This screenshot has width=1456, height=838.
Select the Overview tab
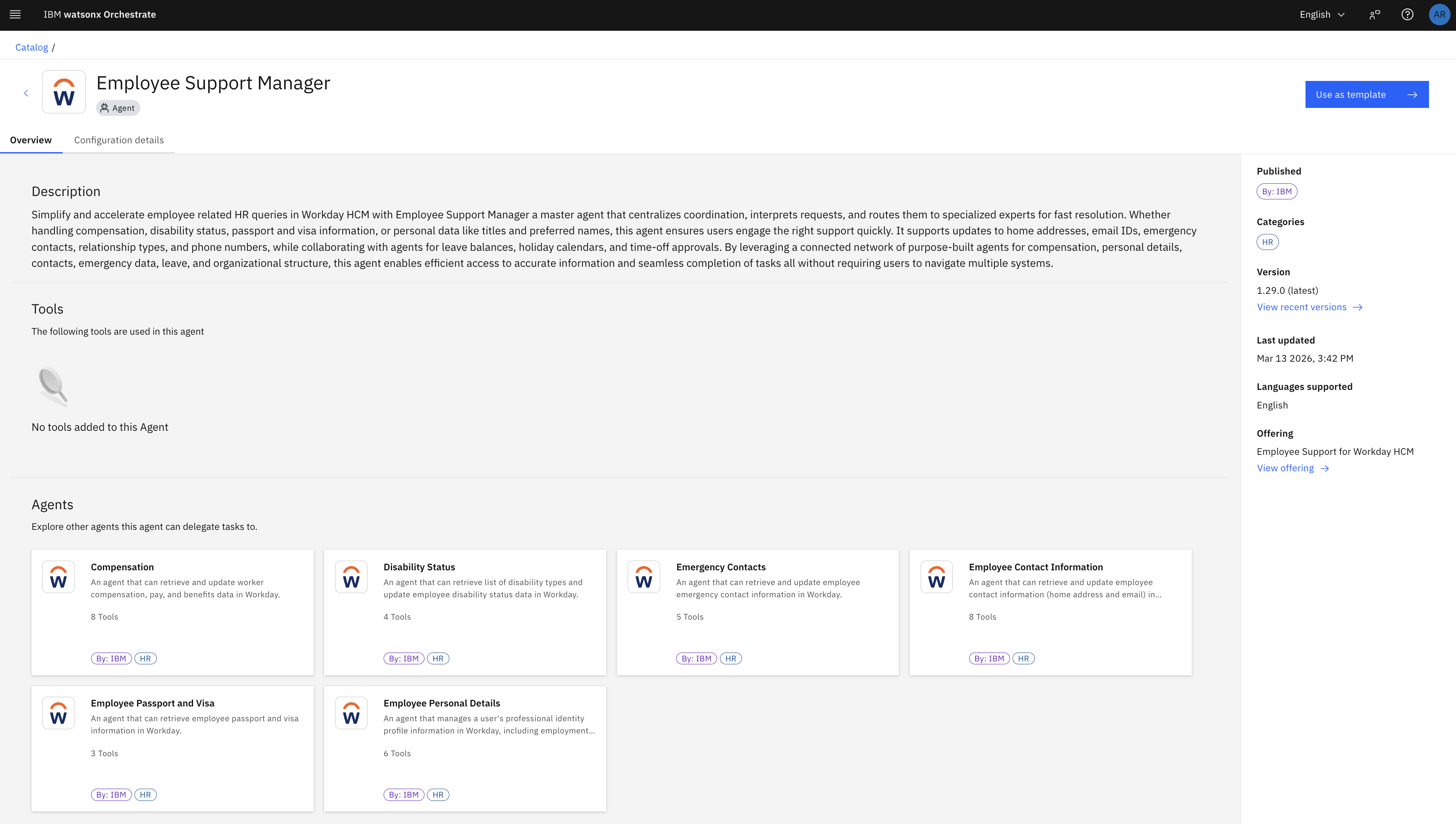pos(30,140)
